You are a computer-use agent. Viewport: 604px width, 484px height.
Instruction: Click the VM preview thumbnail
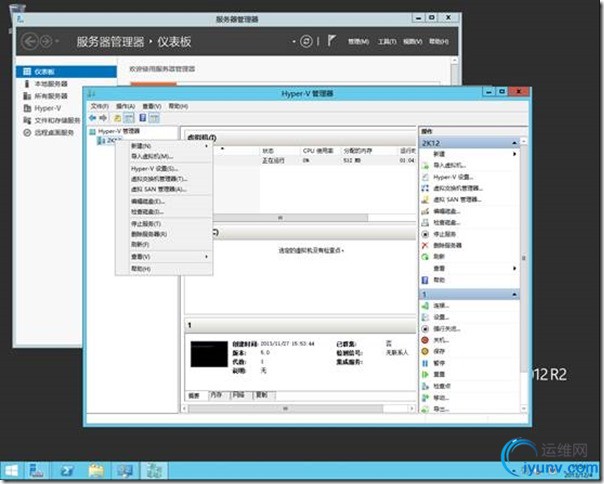click(x=209, y=354)
